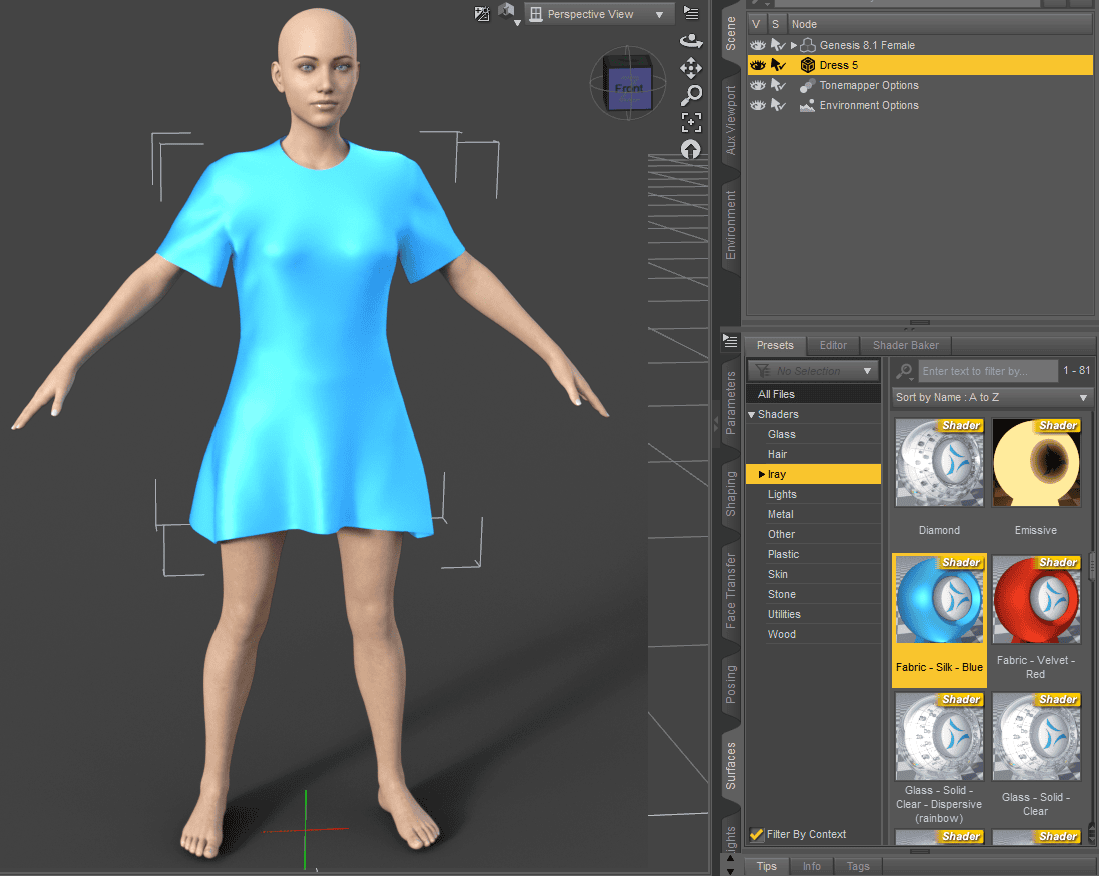Expand the Genesis 8.1 Female tree node
This screenshot has width=1099, height=876.
click(x=794, y=44)
